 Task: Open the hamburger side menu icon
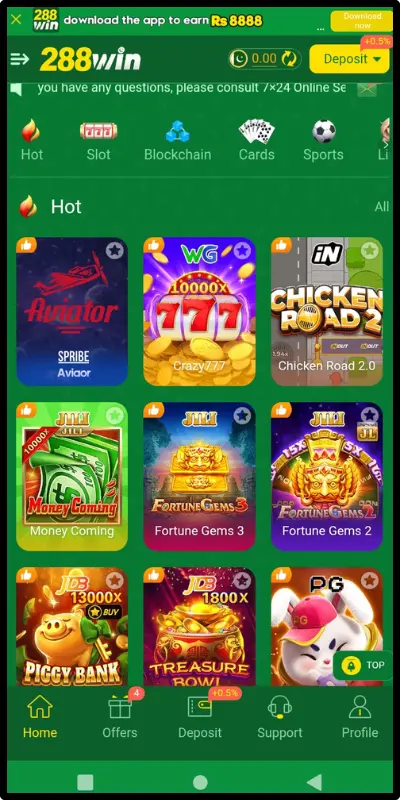pos(20,59)
